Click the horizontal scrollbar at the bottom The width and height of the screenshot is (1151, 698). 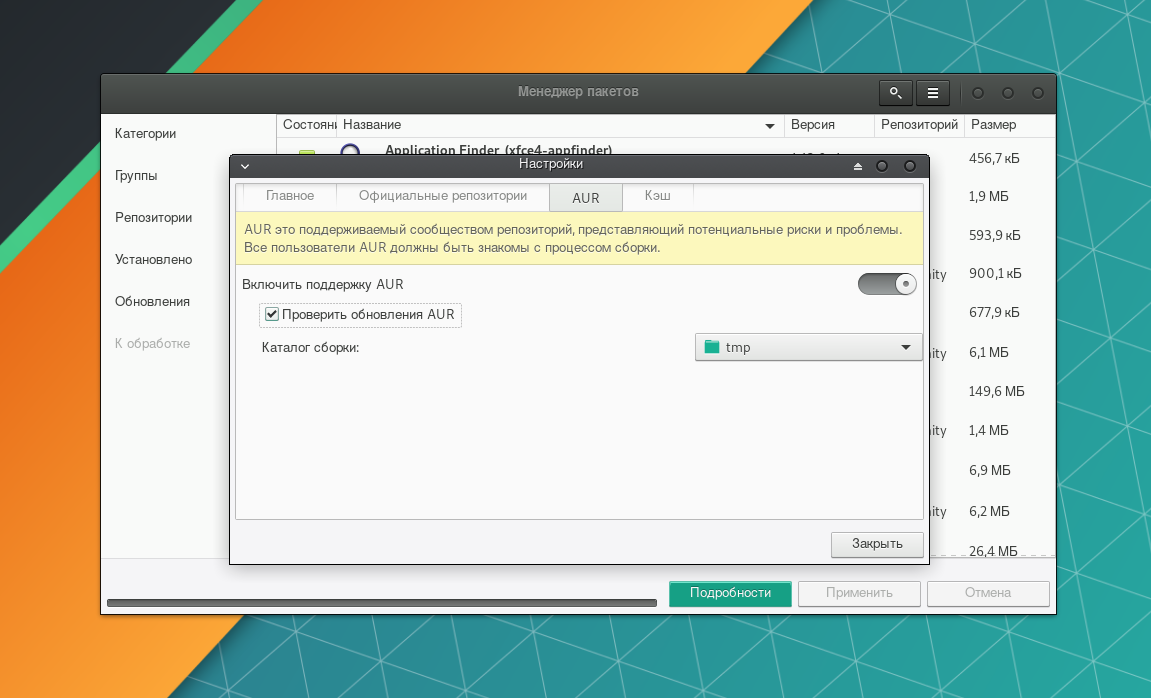pyautogui.click(x=382, y=603)
